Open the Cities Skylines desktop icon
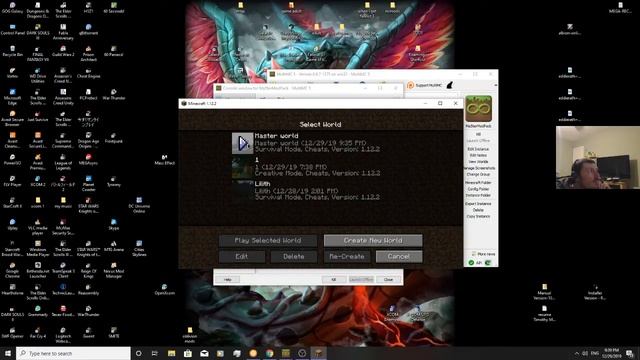 [139, 249]
